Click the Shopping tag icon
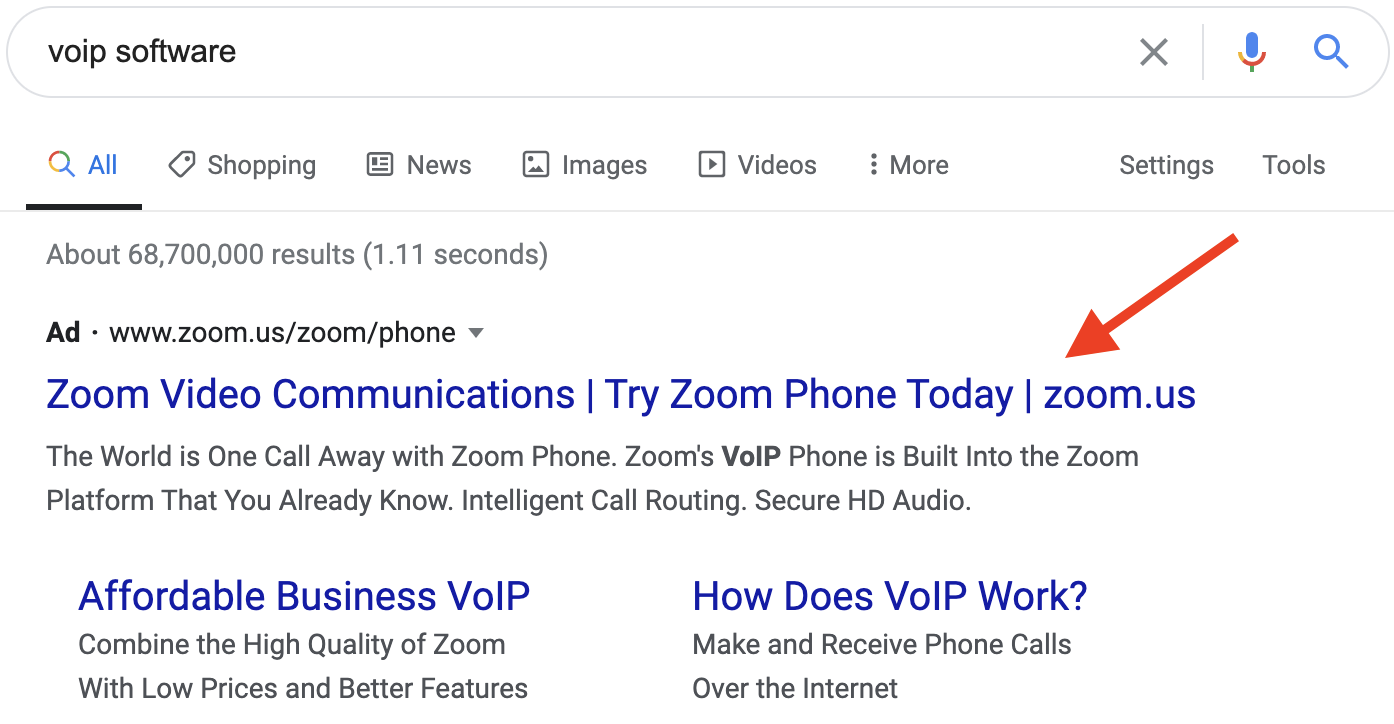The width and height of the screenshot is (1394, 724). (182, 164)
